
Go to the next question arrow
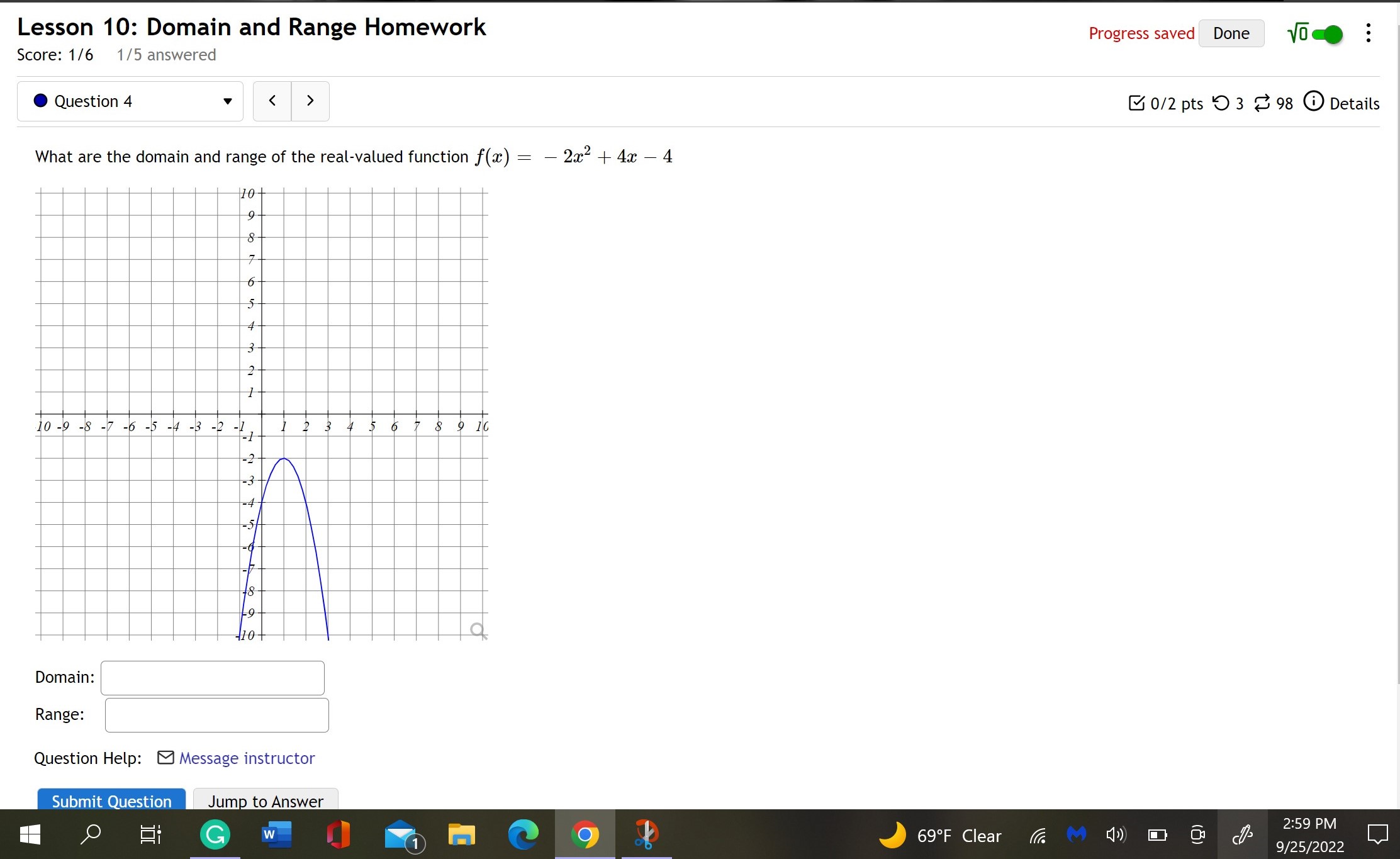pos(310,101)
